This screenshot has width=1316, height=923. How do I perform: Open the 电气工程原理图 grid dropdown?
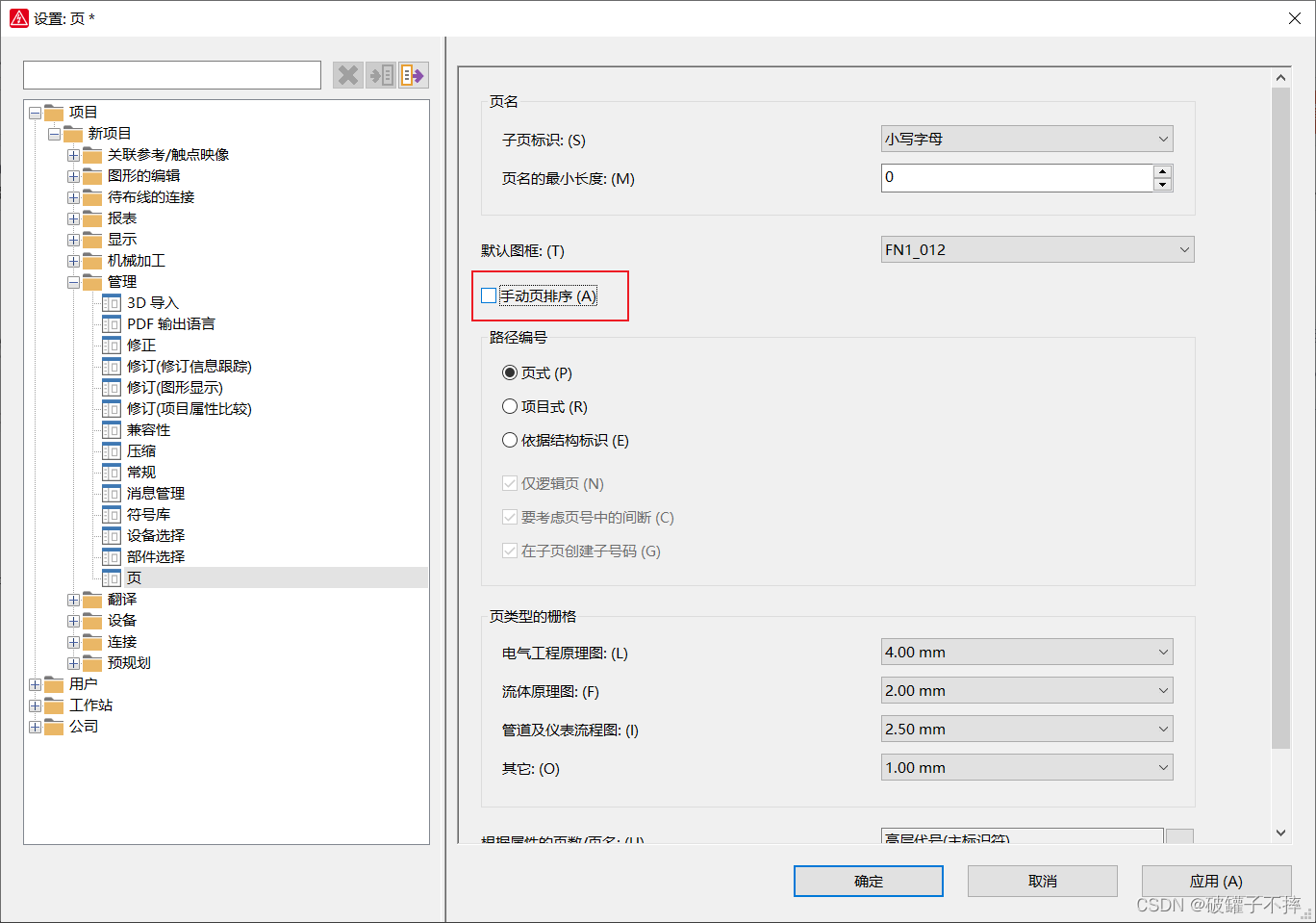[1026, 652]
